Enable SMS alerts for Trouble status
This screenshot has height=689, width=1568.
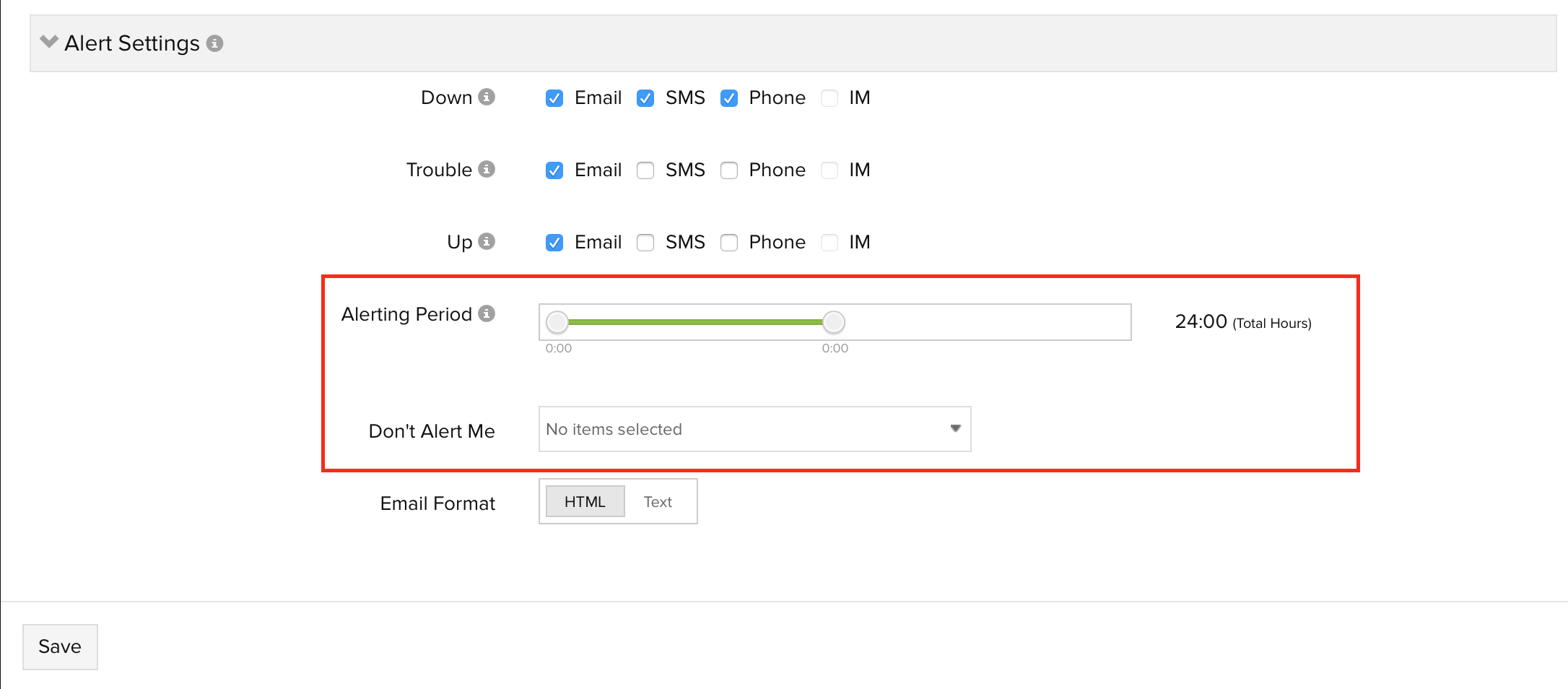pos(645,170)
